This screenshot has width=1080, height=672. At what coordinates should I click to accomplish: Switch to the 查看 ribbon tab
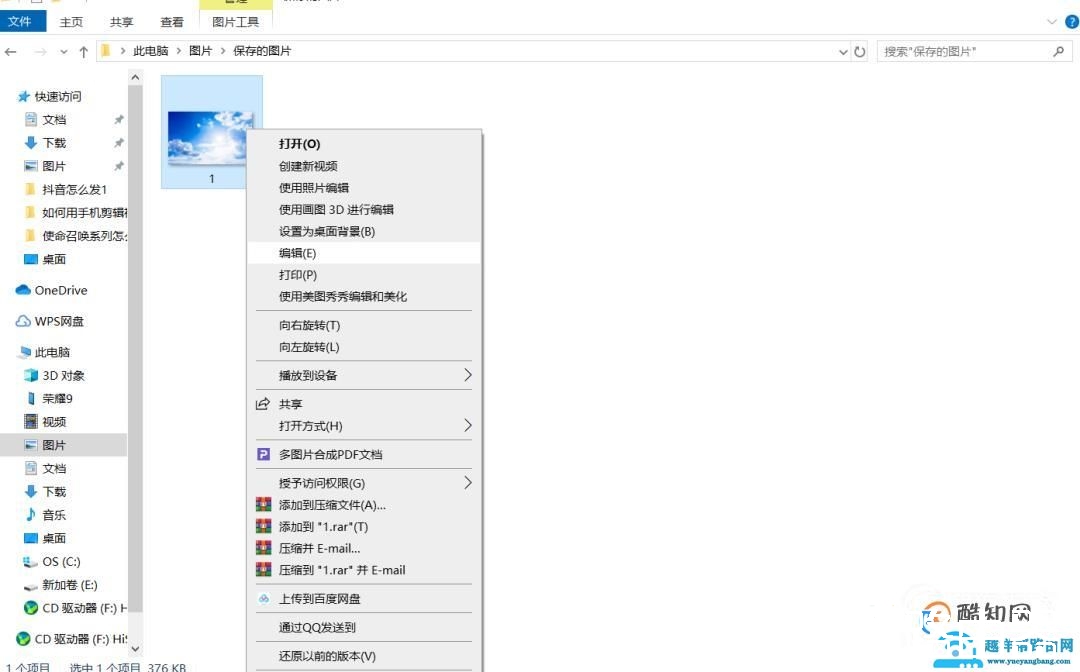(x=171, y=21)
